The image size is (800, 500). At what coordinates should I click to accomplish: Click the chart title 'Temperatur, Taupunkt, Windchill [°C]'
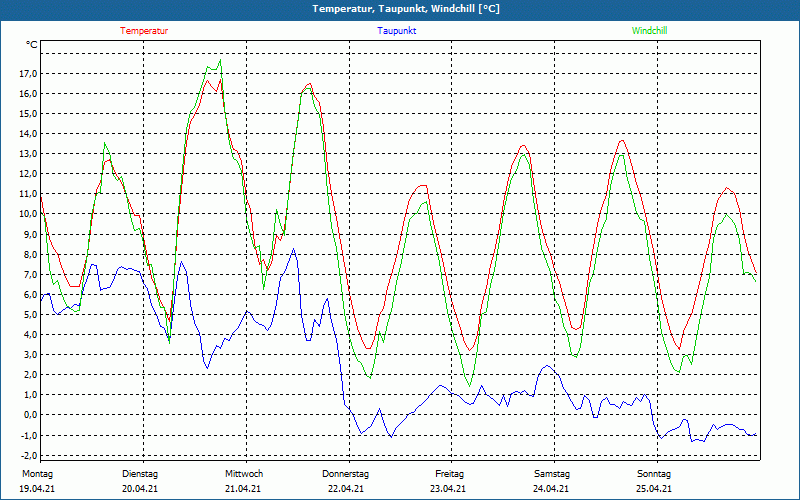coord(406,9)
